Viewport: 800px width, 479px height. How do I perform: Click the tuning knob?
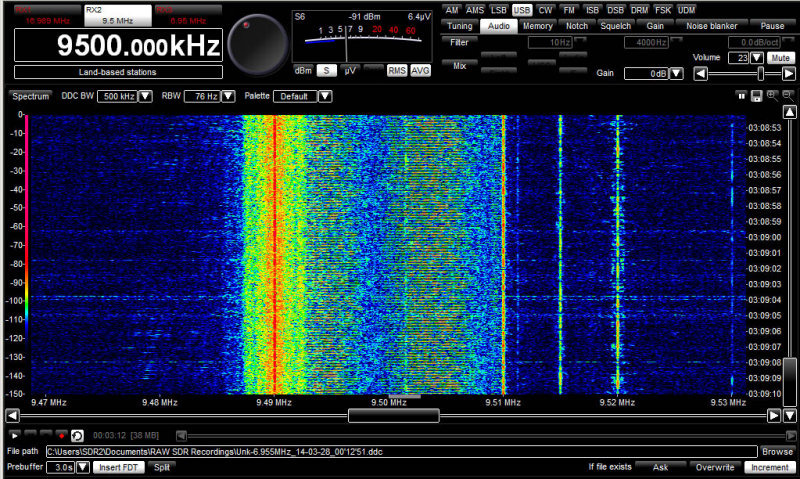258,45
